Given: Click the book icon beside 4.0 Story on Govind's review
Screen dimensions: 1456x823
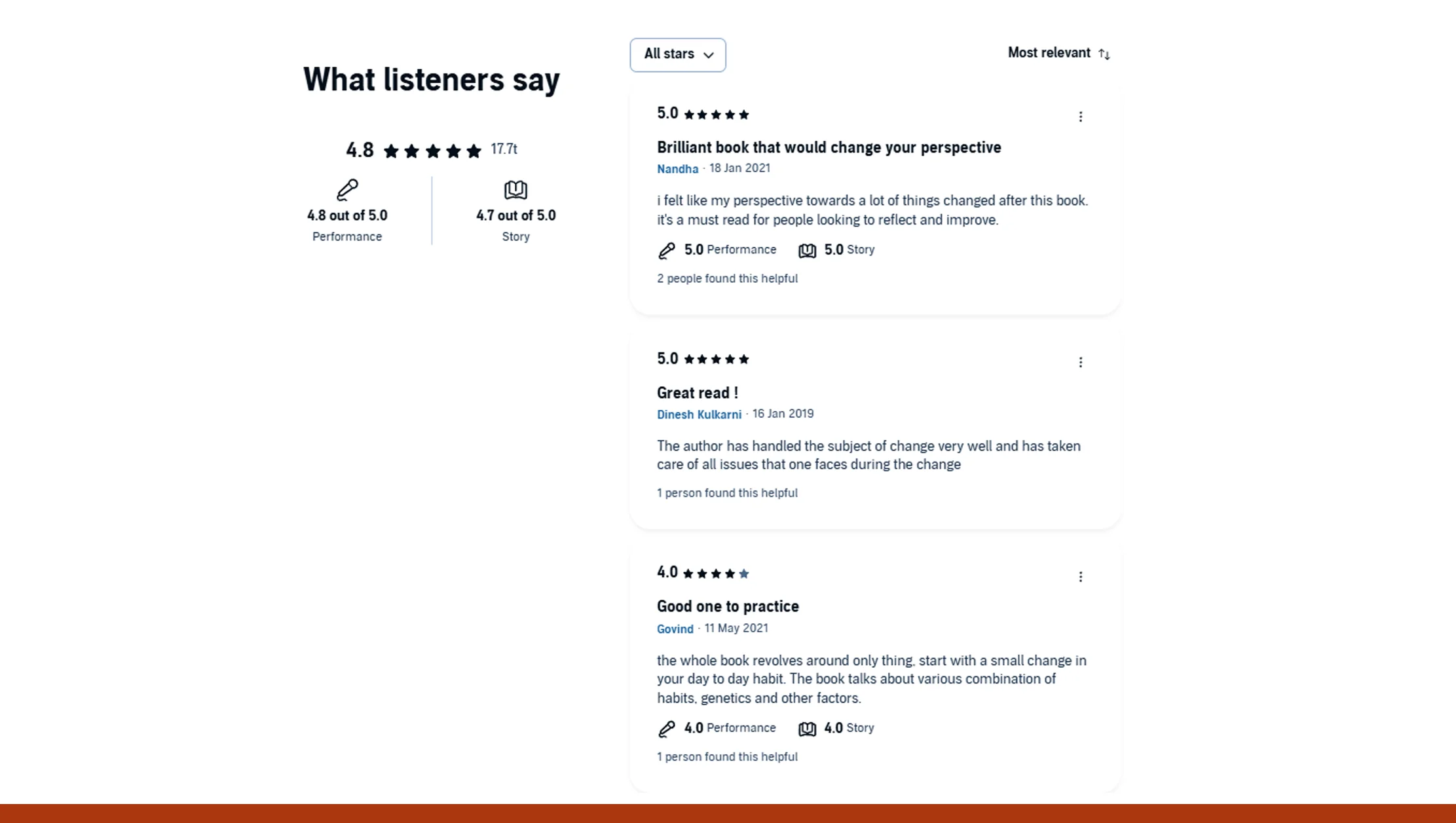Looking at the screenshot, I should [808, 728].
